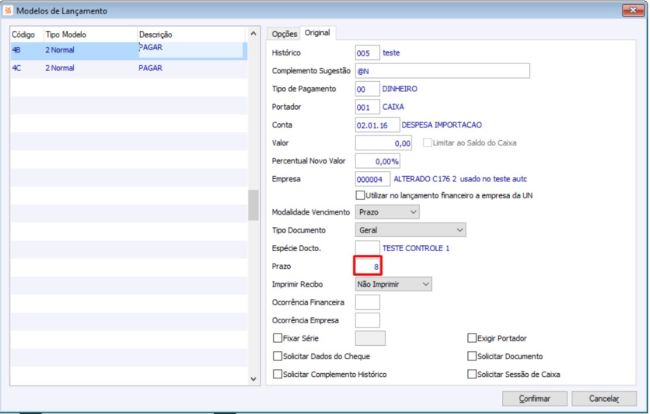The height and width of the screenshot is (414, 650).
Task: Click the list scroll up arrow
Action: (254, 34)
